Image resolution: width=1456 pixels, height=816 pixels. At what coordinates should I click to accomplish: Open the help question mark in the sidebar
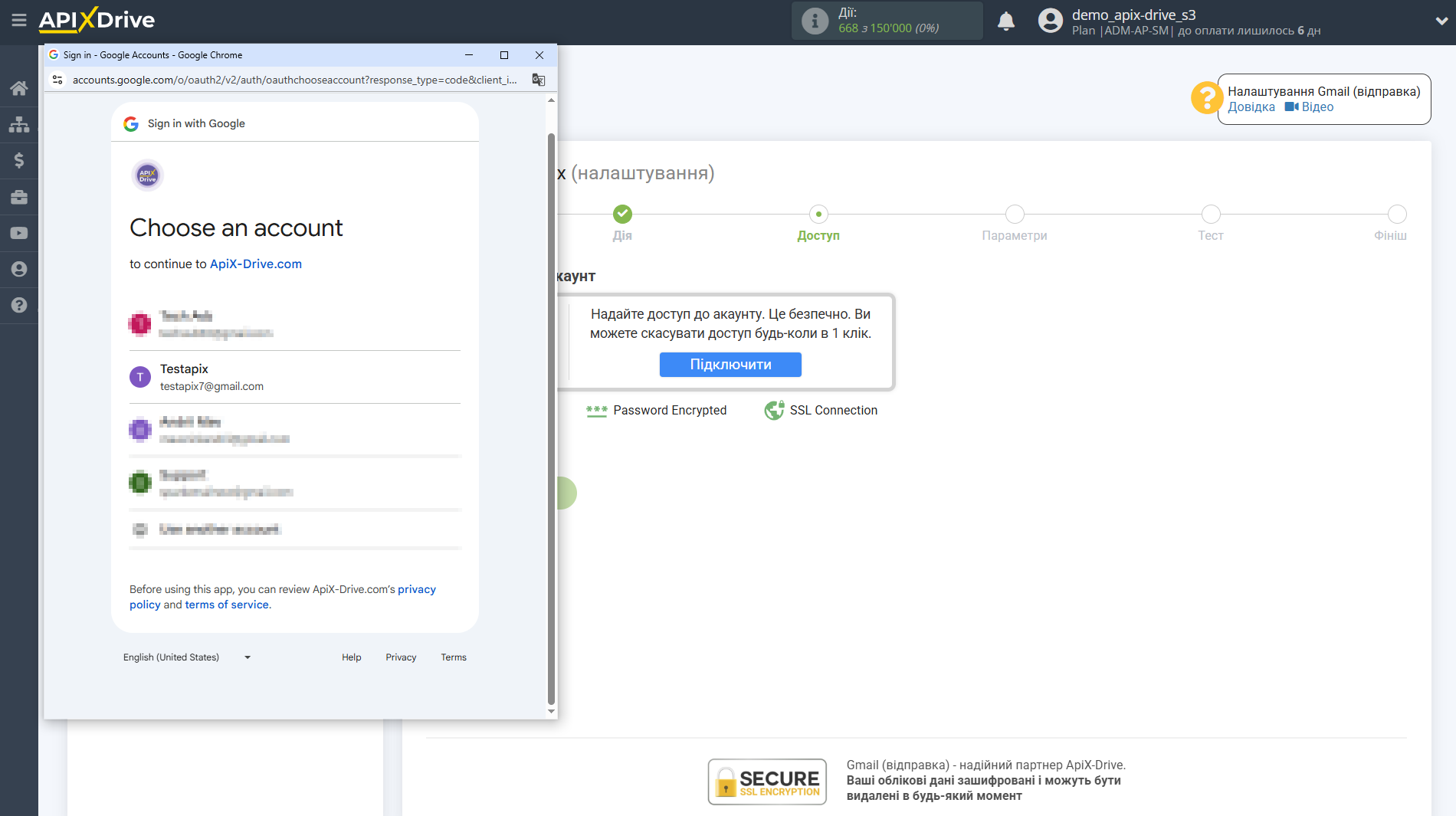[x=19, y=305]
